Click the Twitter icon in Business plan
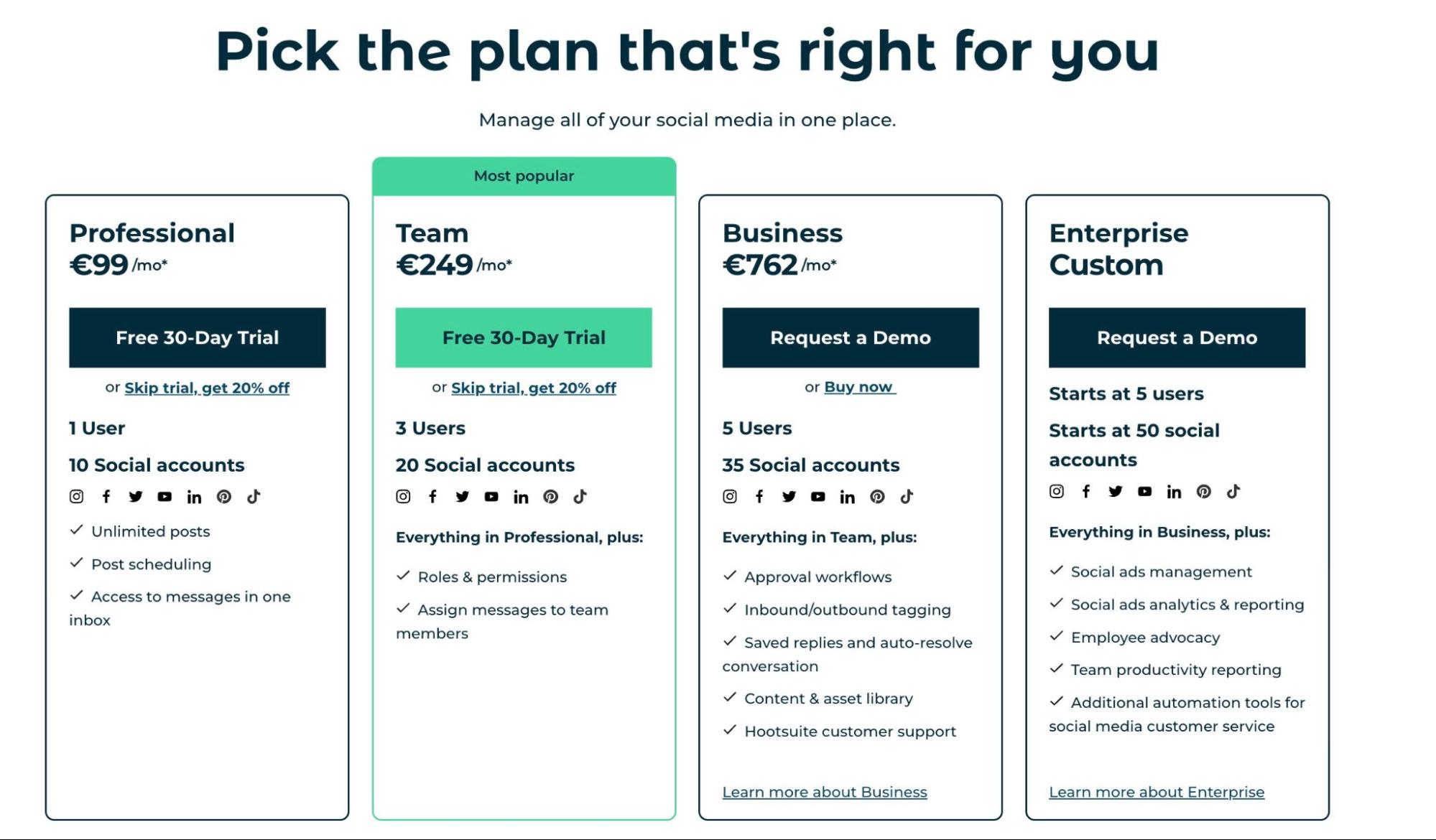 point(789,497)
